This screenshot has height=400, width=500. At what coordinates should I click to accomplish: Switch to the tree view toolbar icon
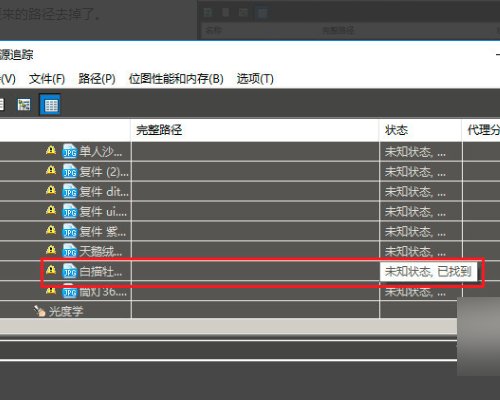(24, 105)
